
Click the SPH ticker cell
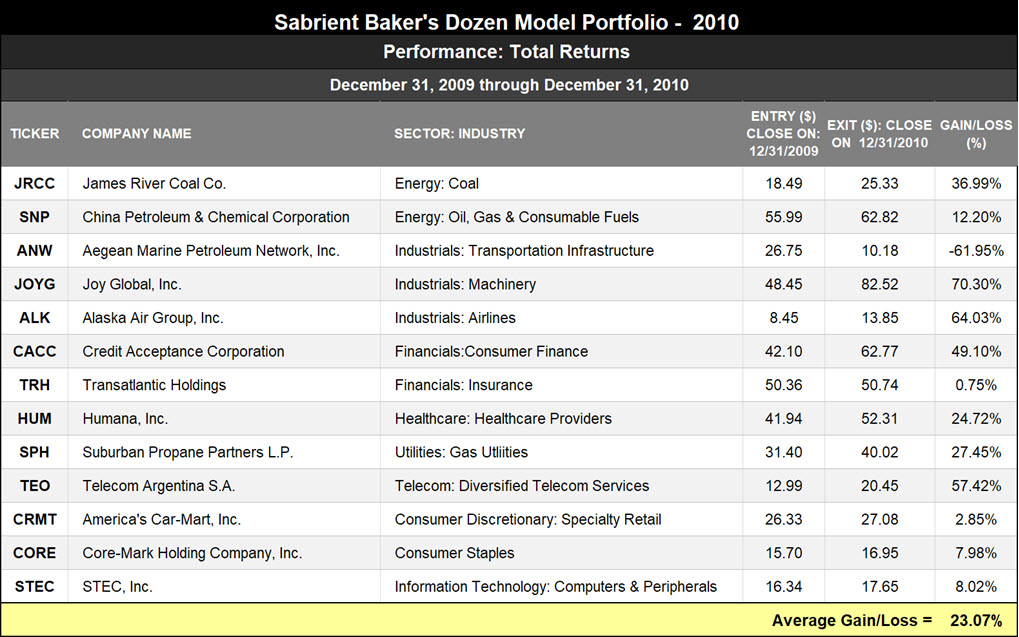pyautogui.click(x=34, y=452)
